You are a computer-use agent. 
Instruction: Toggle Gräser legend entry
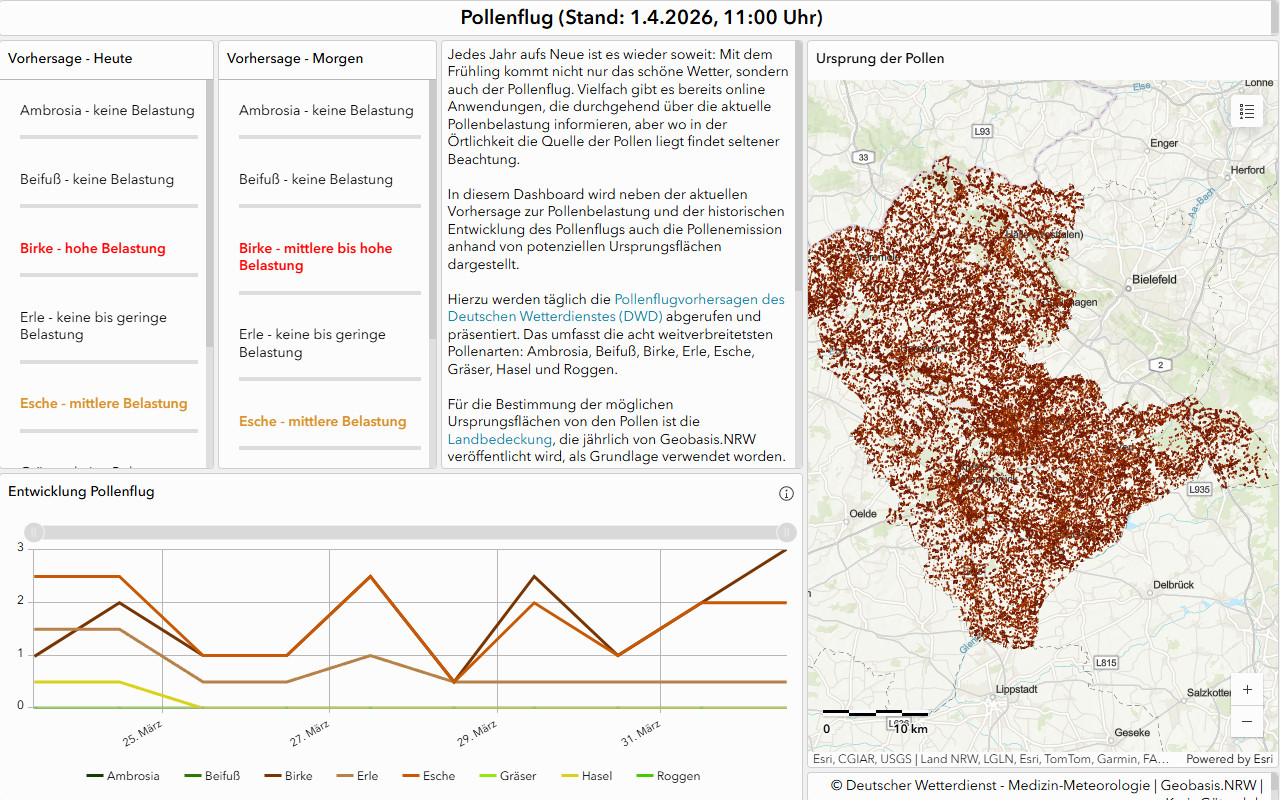508,776
